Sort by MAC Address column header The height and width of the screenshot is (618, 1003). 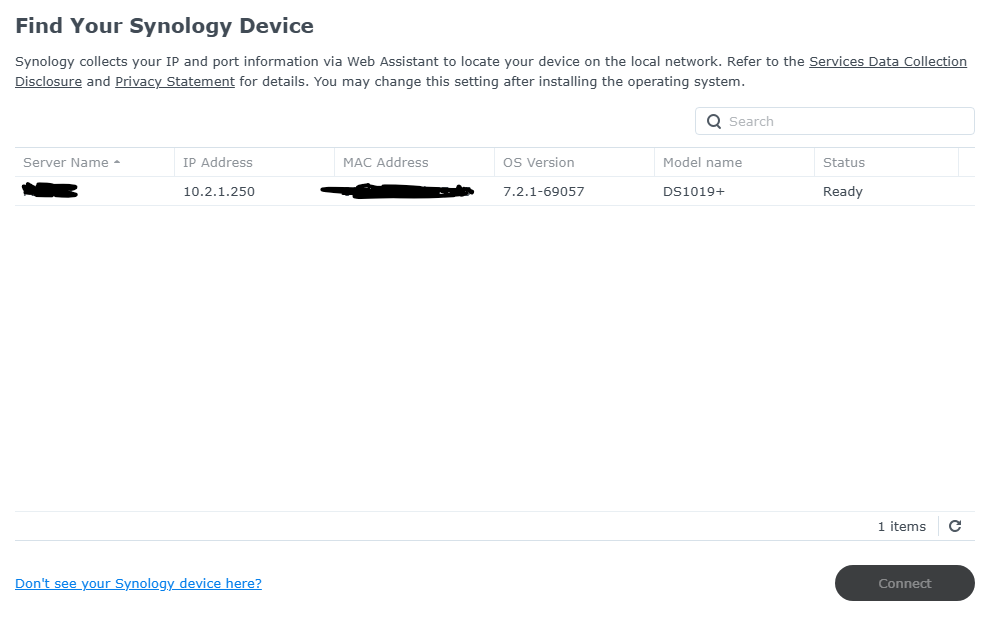(414, 162)
